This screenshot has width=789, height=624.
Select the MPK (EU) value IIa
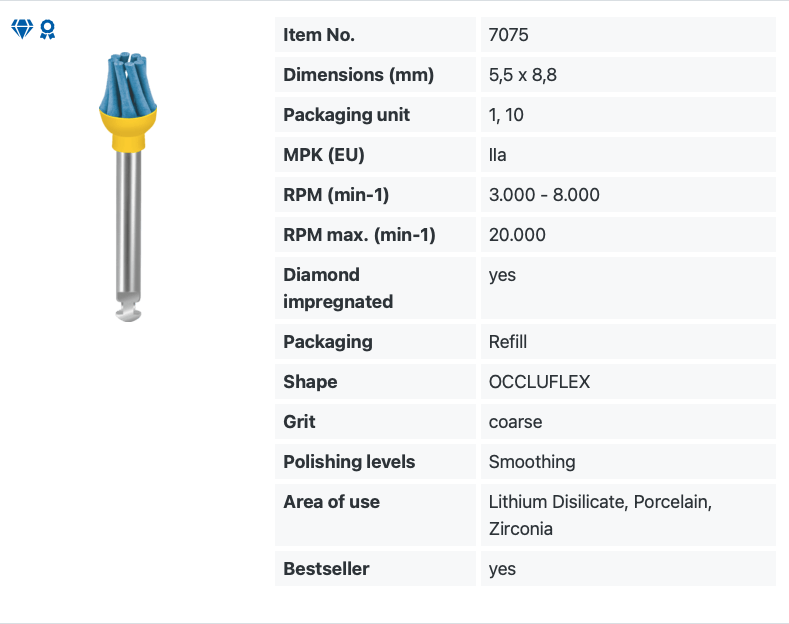tap(498, 155)
